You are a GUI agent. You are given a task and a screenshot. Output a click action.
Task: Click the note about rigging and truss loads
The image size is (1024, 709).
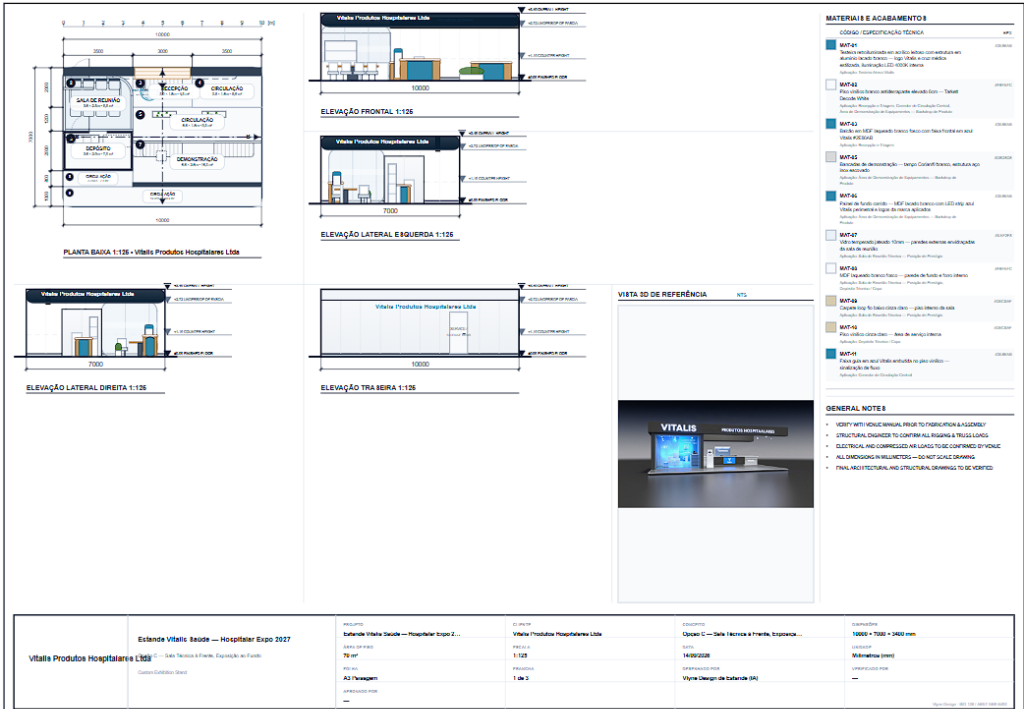(x=912, y=435)
